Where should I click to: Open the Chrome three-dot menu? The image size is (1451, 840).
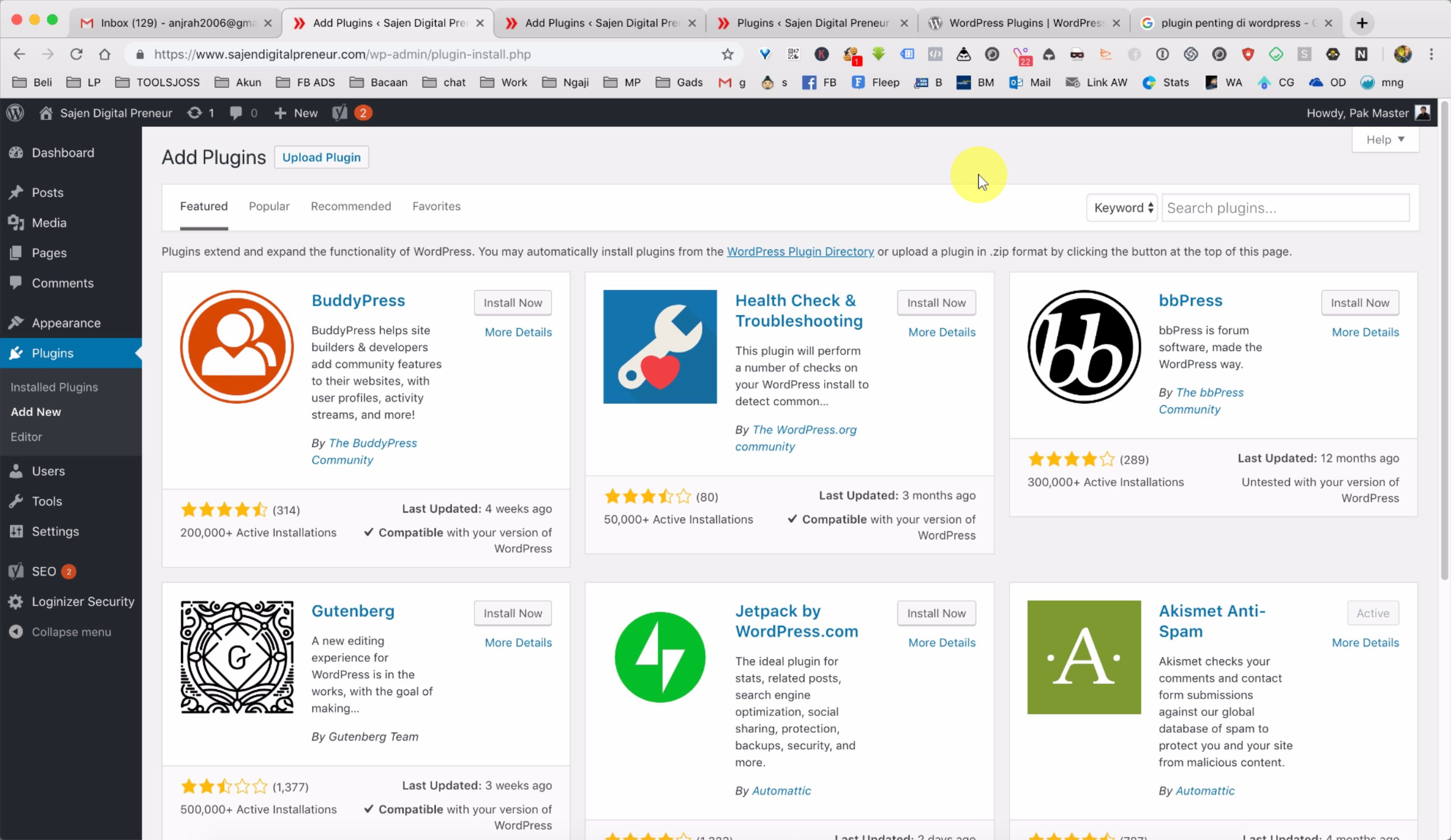coord(1431,54)
